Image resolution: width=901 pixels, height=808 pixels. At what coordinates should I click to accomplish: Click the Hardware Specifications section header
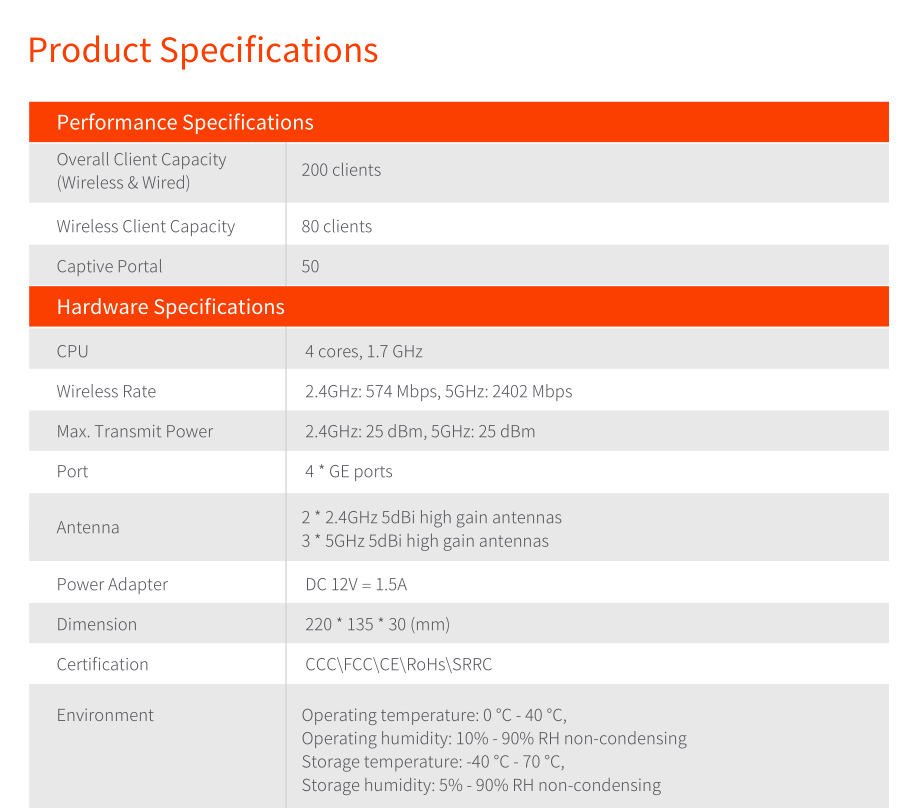(170, 307)
